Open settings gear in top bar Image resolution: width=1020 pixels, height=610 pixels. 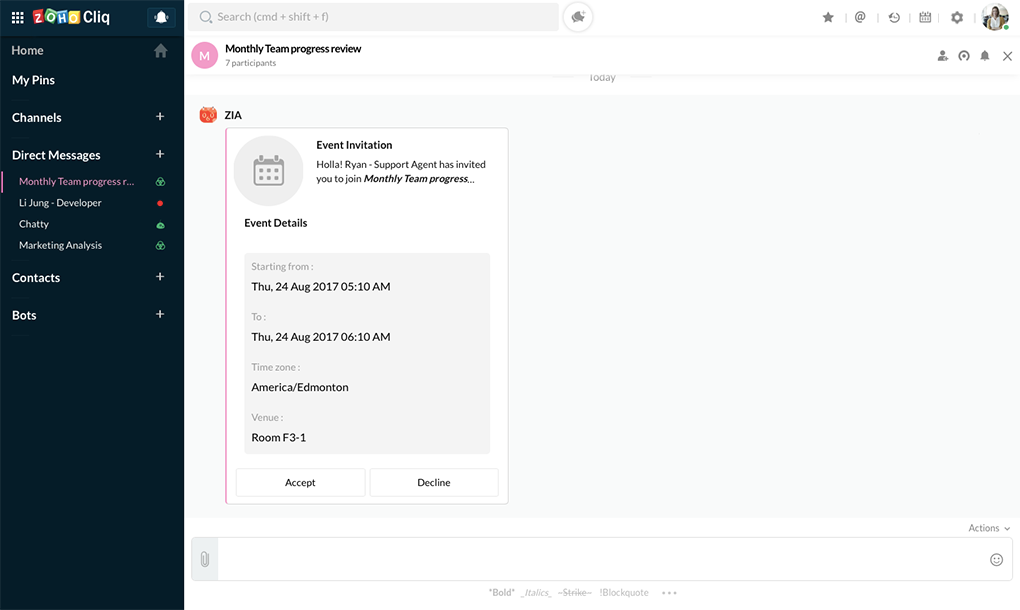[957, 17]
